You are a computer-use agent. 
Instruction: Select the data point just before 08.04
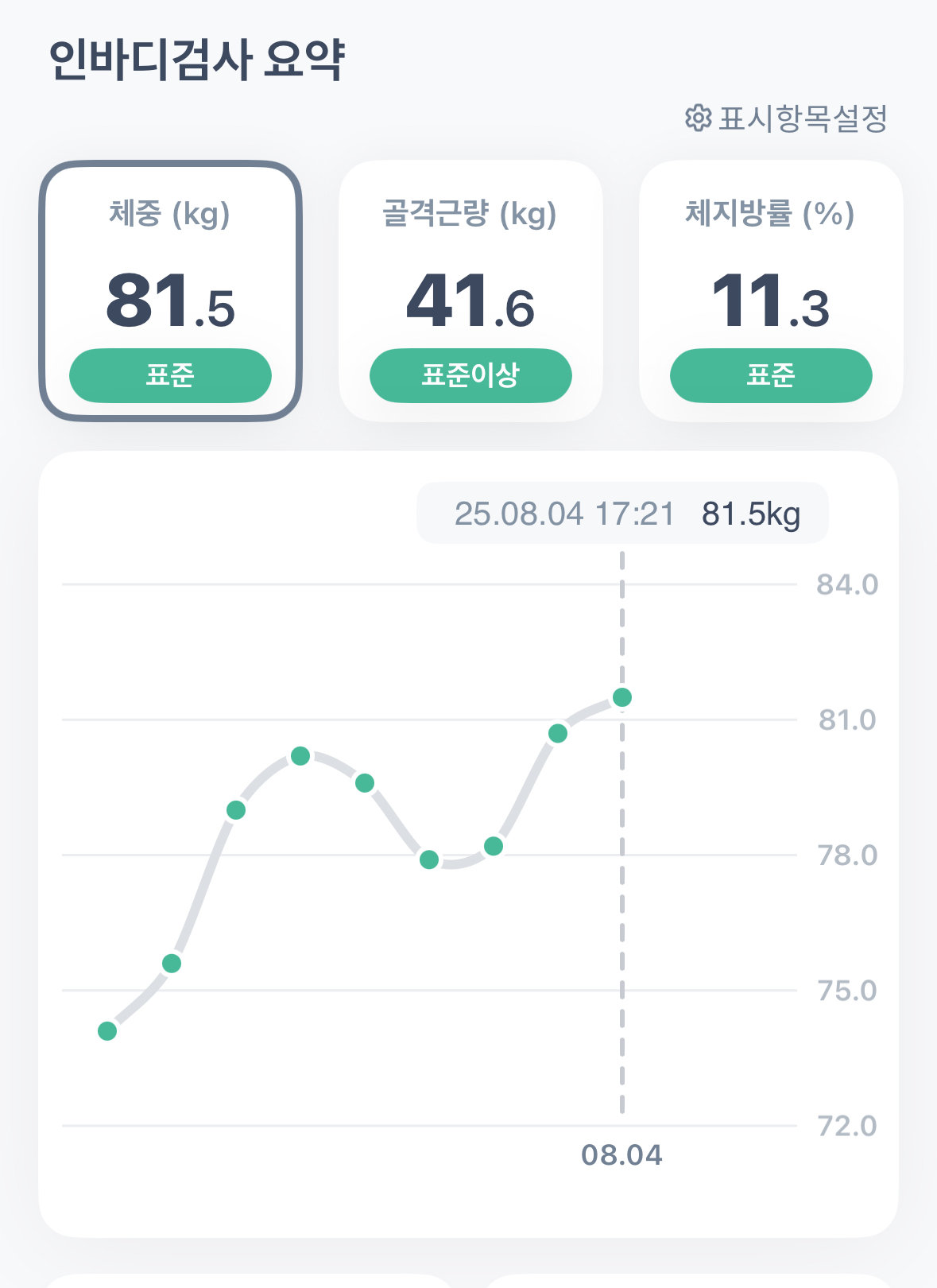pos(558,733)
